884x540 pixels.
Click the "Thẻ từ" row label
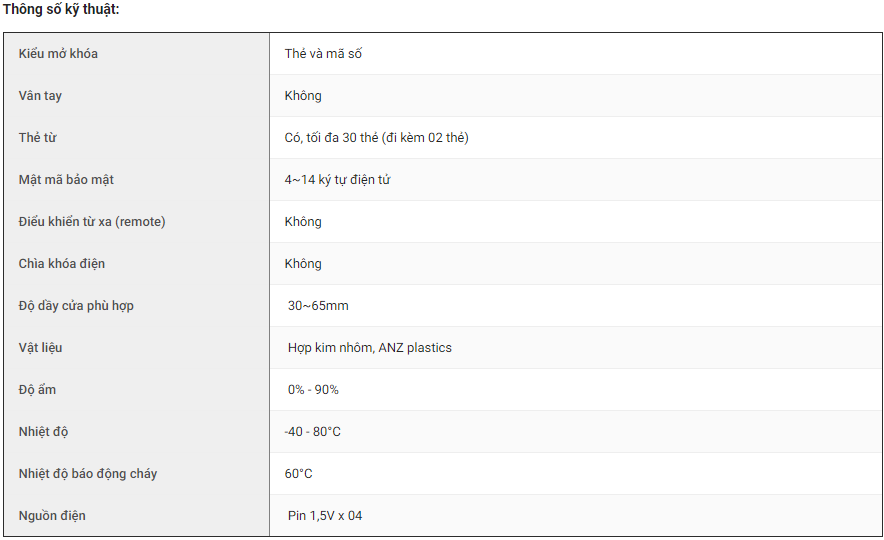[x=38, y=138]
